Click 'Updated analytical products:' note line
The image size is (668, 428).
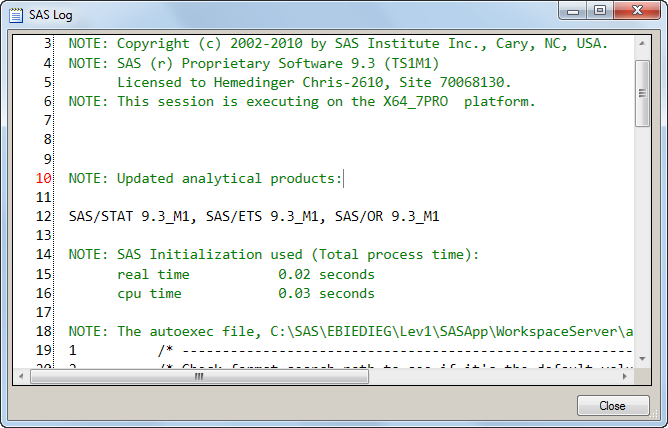coord(205,178)
